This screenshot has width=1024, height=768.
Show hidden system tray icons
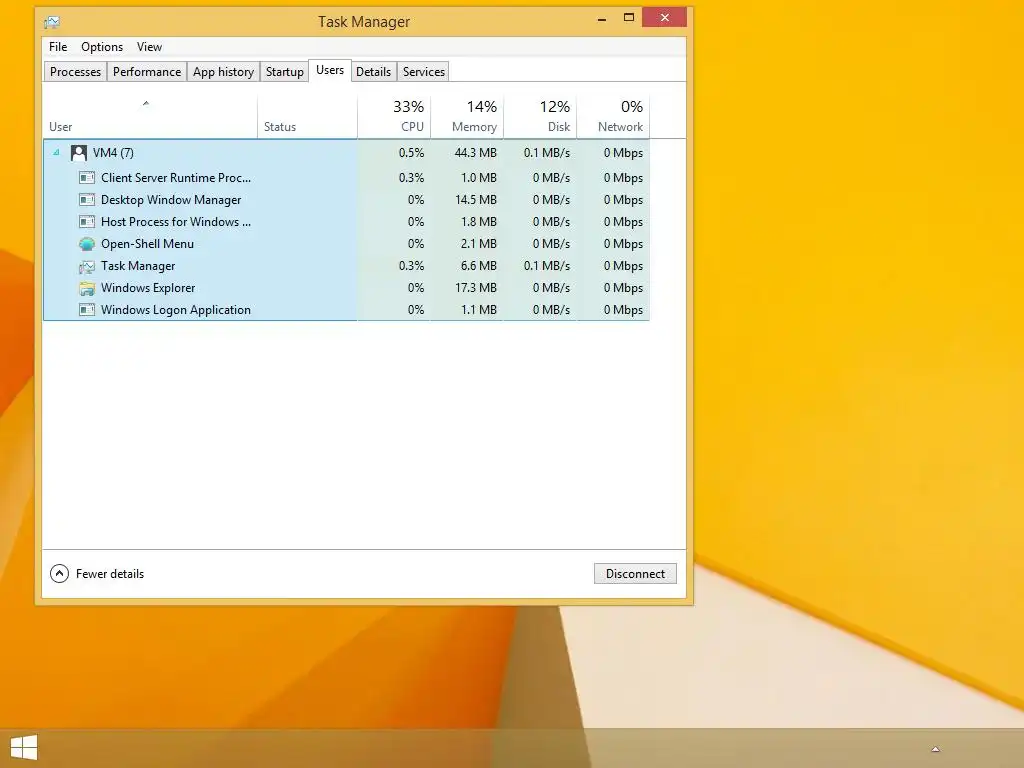click(x=935, y=749)
